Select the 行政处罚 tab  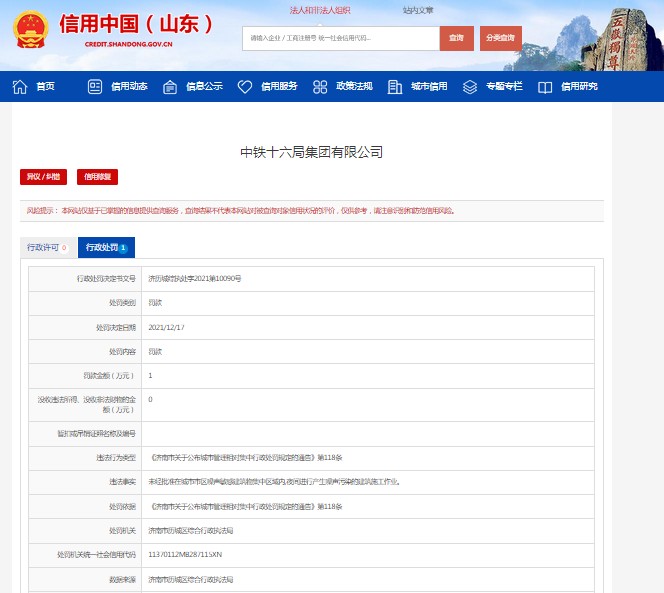pos(105,247)
